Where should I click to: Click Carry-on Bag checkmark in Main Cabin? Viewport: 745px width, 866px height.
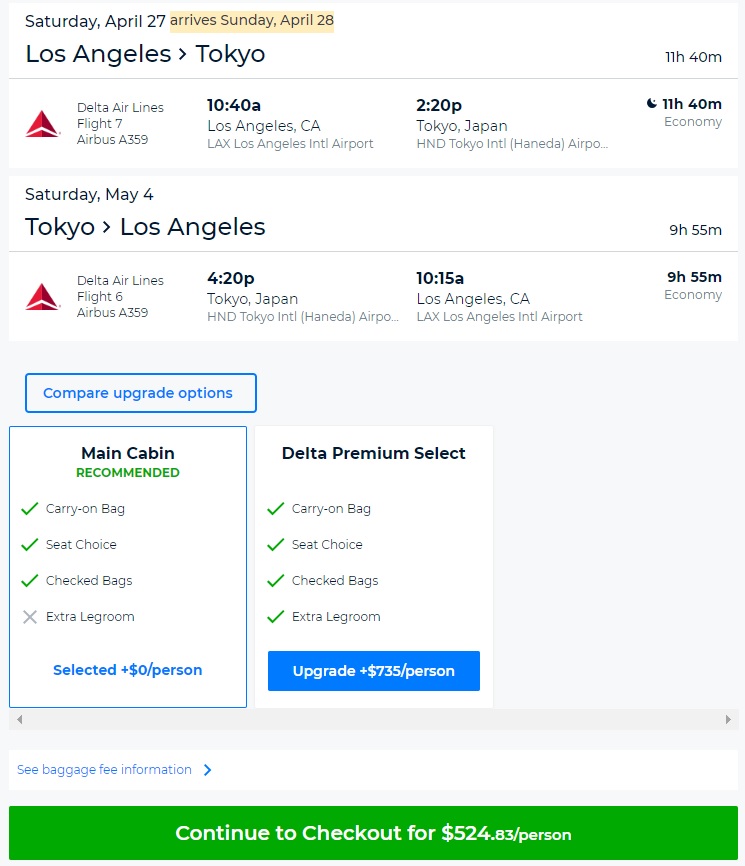[30, 509]
